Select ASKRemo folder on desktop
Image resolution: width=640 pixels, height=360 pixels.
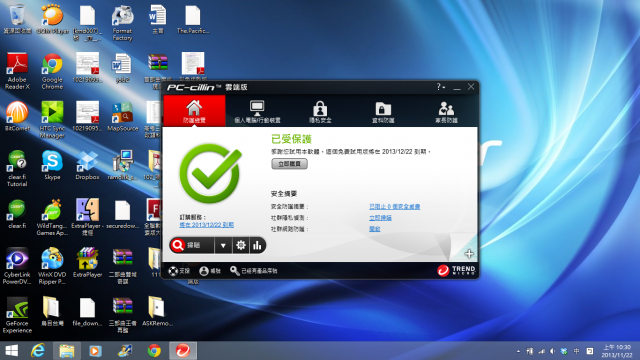pyautogui.click(x=157, y=311)
